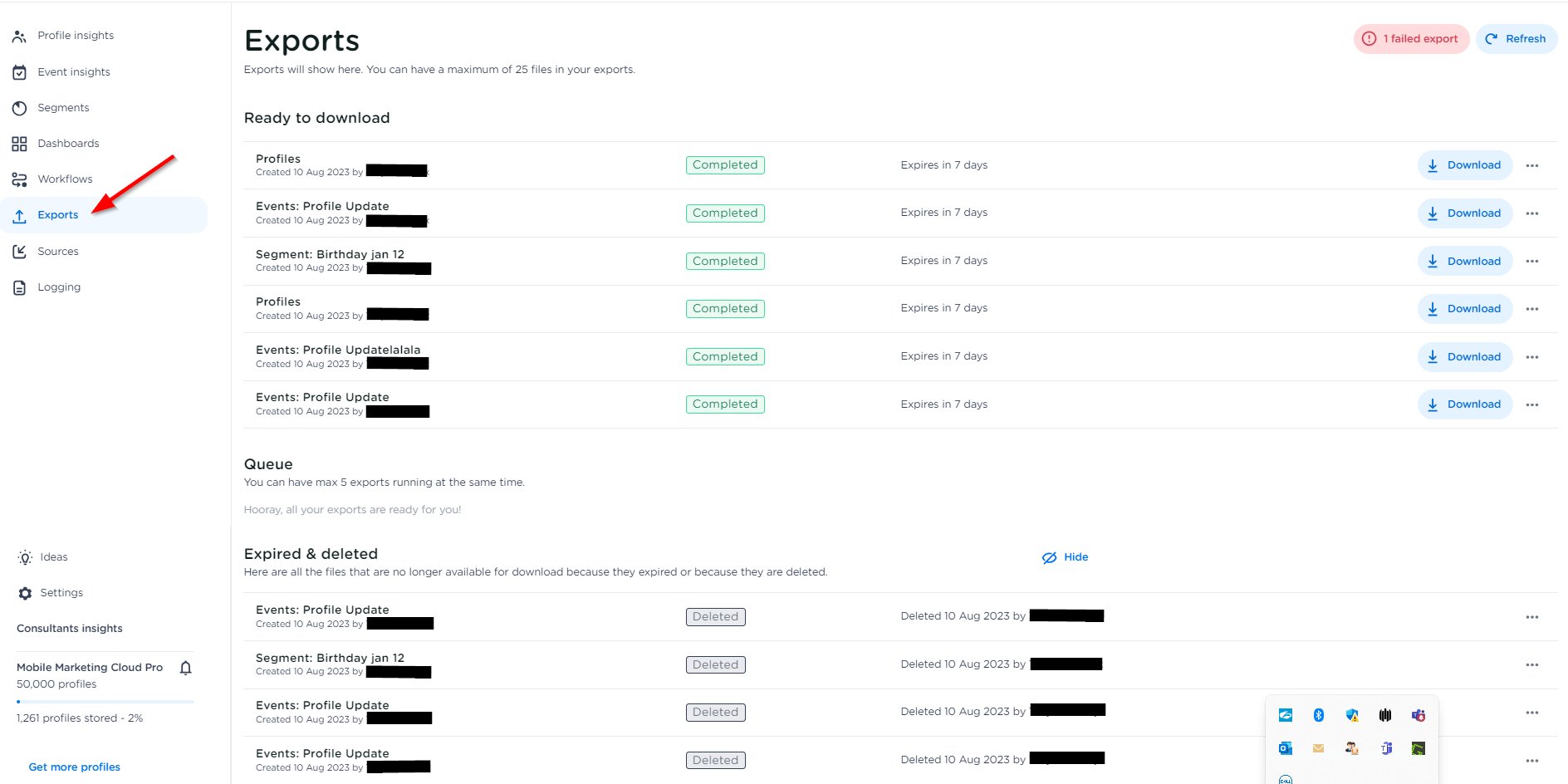
Task: Open the Event insights page
Action: pyautogui.click(x=73, y=72)
